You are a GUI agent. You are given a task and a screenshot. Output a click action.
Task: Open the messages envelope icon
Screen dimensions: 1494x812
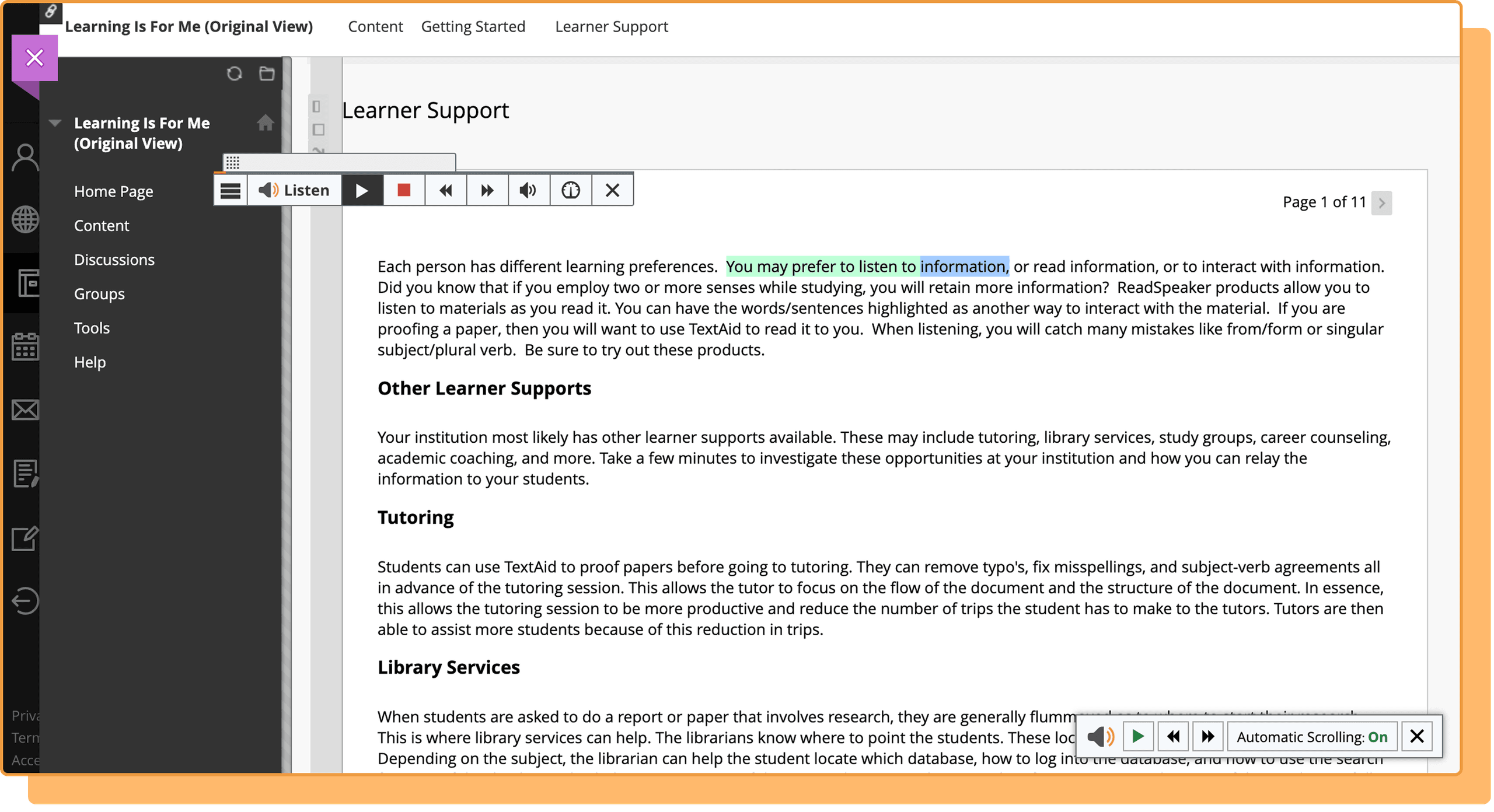click(25, 410)
